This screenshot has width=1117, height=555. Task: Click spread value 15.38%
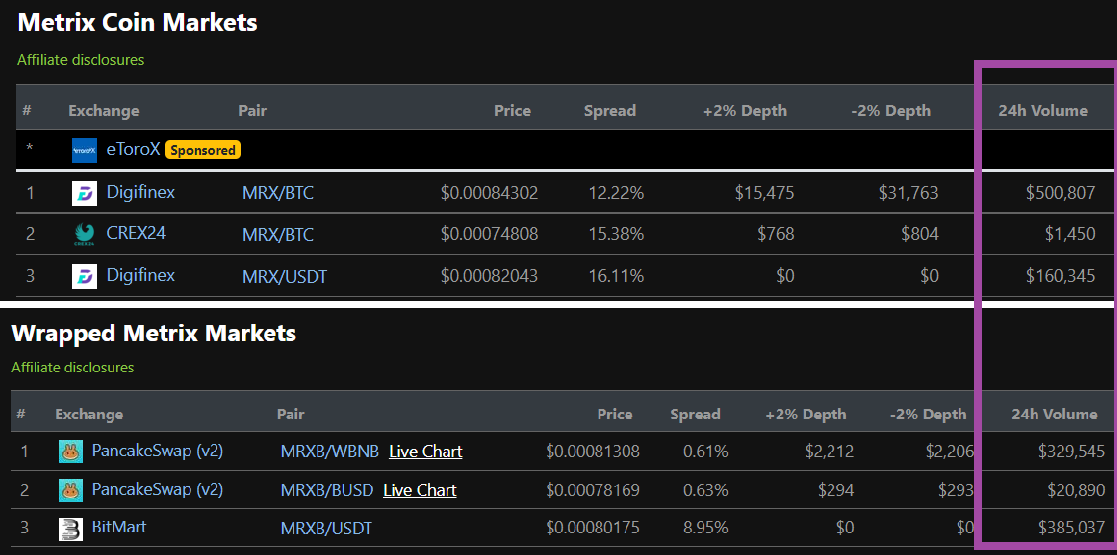pyautogui.click(x=616, y=234)
